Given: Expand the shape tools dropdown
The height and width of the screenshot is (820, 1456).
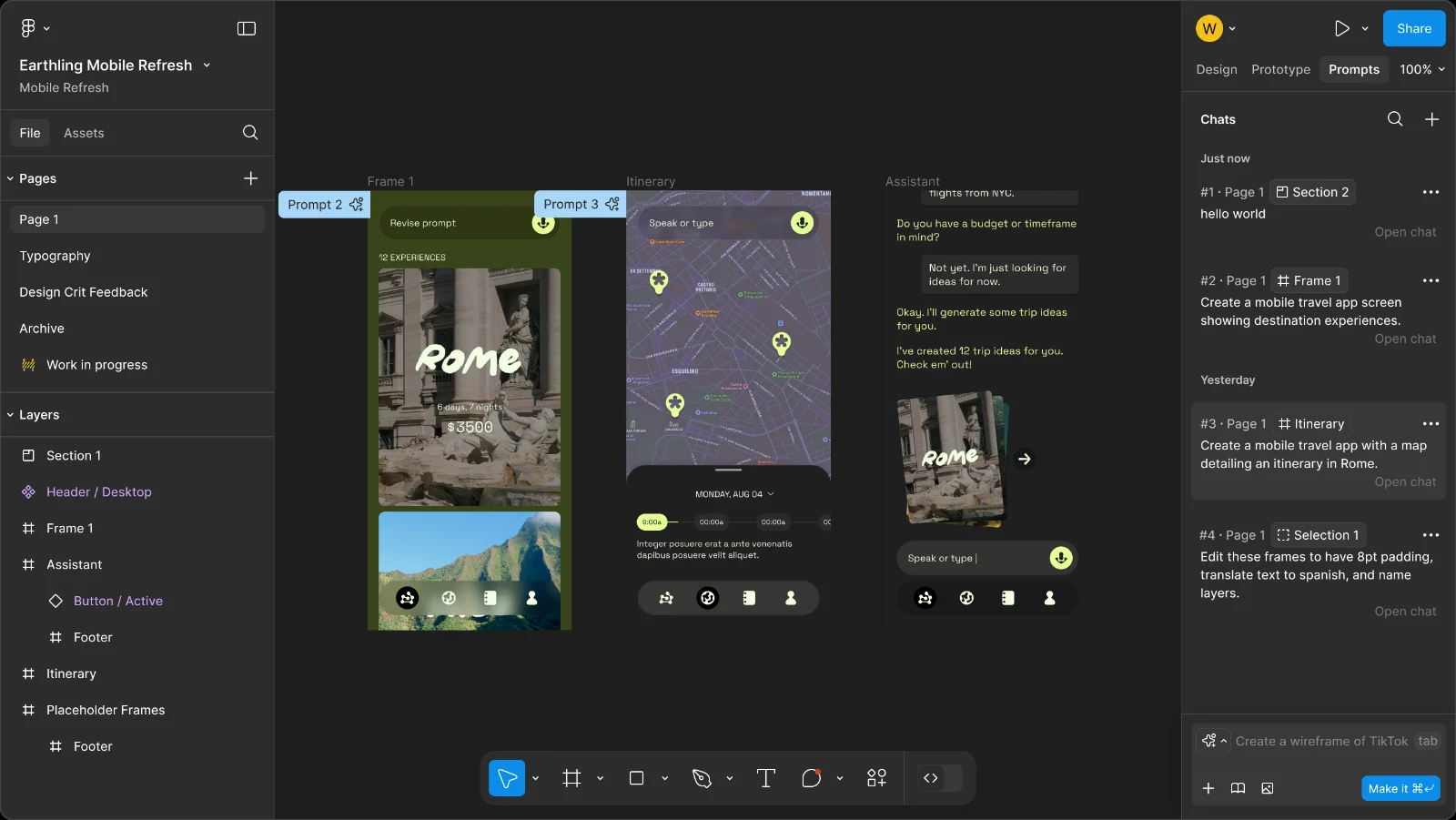Looking at the screenshot, I should click(664, 778).
